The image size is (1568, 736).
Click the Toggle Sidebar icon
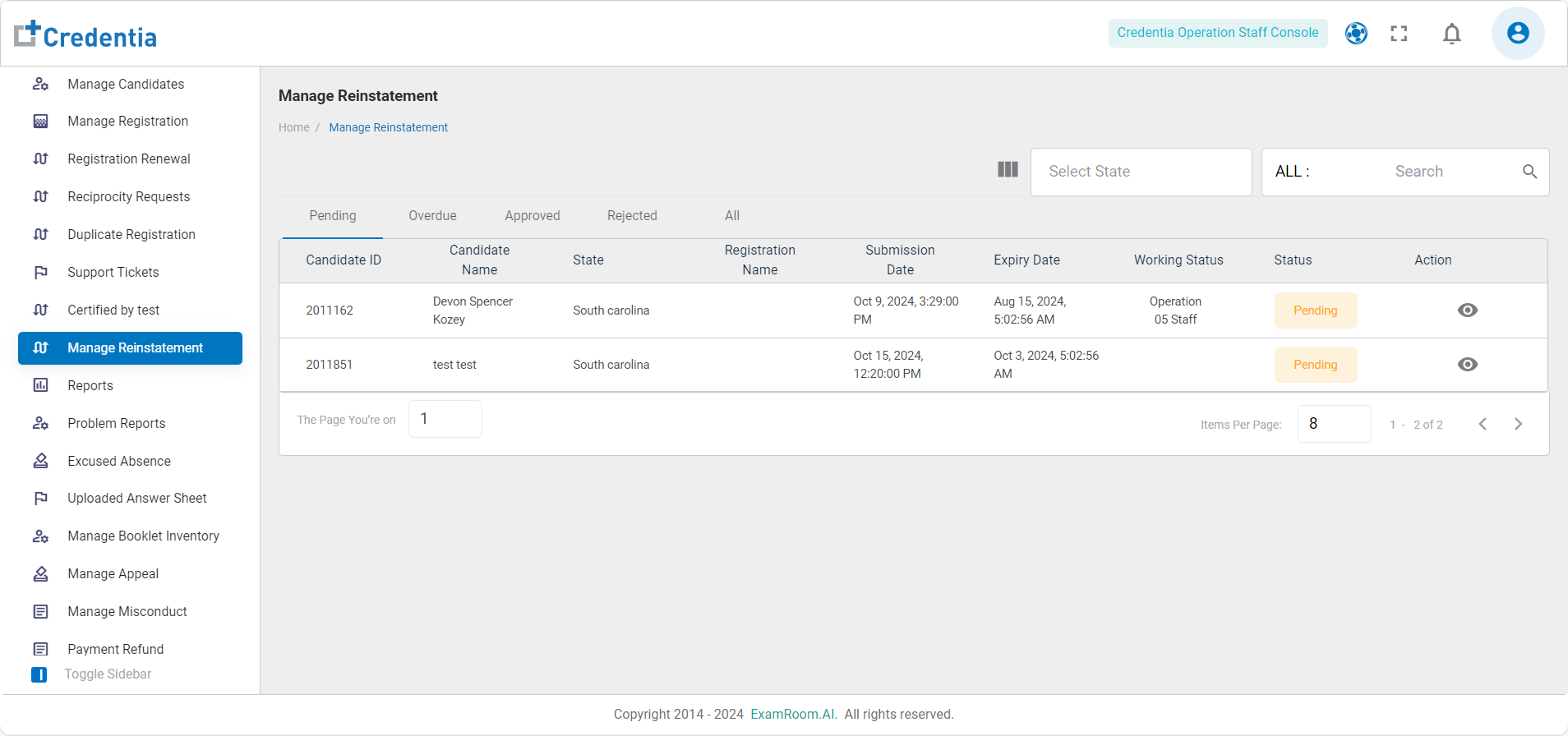(39, 674)
